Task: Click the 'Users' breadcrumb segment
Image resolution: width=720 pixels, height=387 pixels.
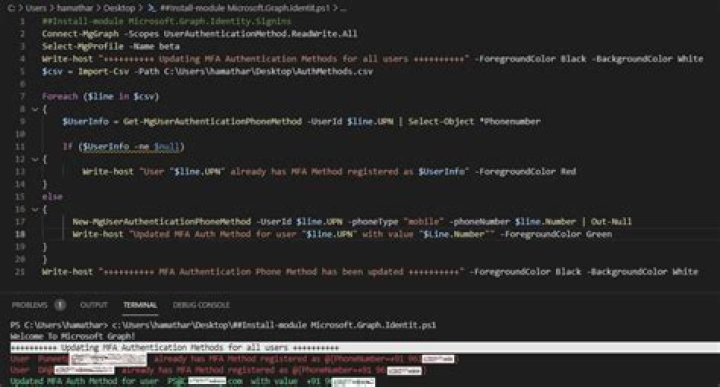Action: (x=36, y=8)
